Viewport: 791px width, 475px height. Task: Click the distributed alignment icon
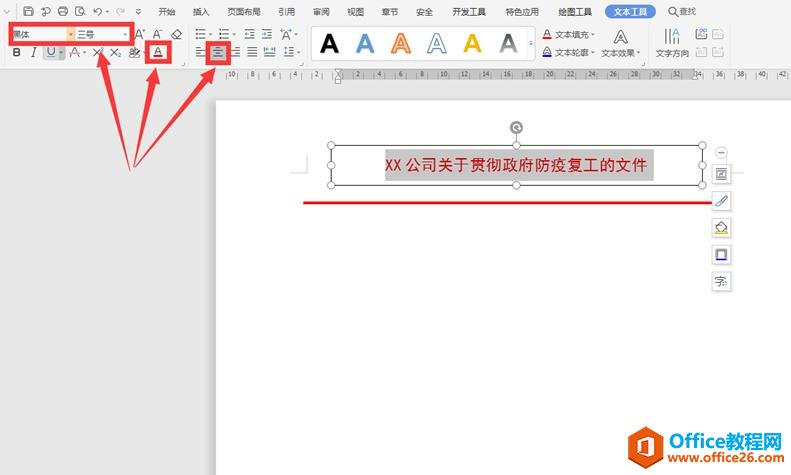(270, 52)
